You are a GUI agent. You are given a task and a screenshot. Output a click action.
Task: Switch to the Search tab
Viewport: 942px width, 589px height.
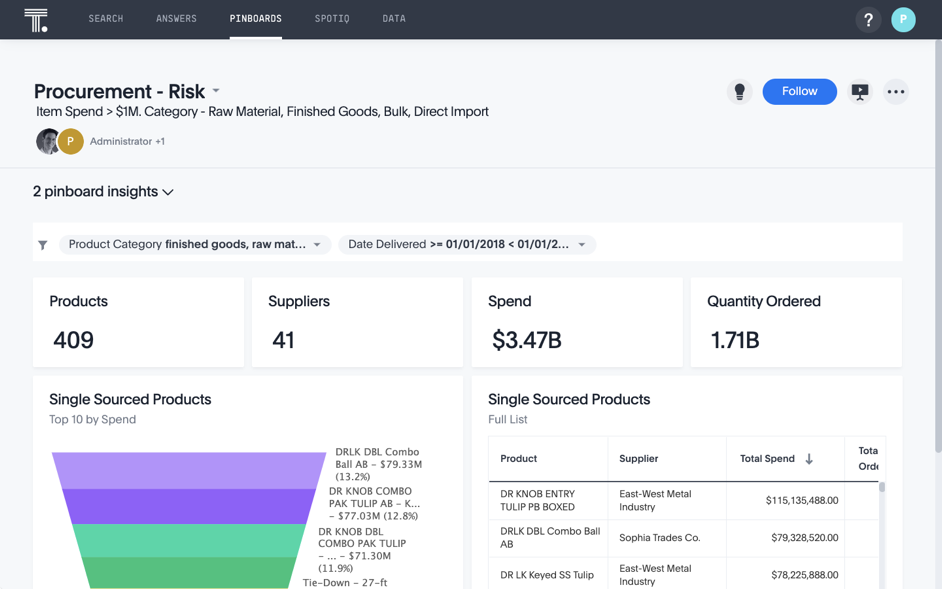pos(106,19)
